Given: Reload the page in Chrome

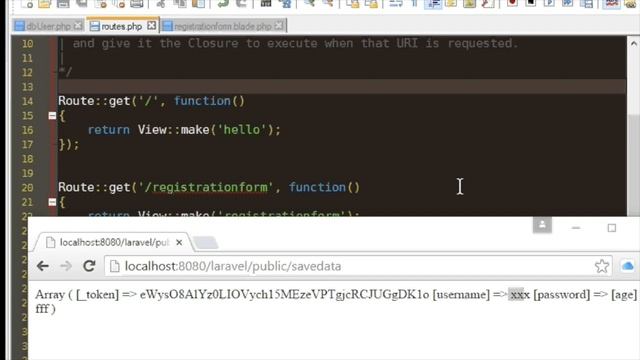Looking at the screenshot, I should pyautogui.click(x=89, y=266).
